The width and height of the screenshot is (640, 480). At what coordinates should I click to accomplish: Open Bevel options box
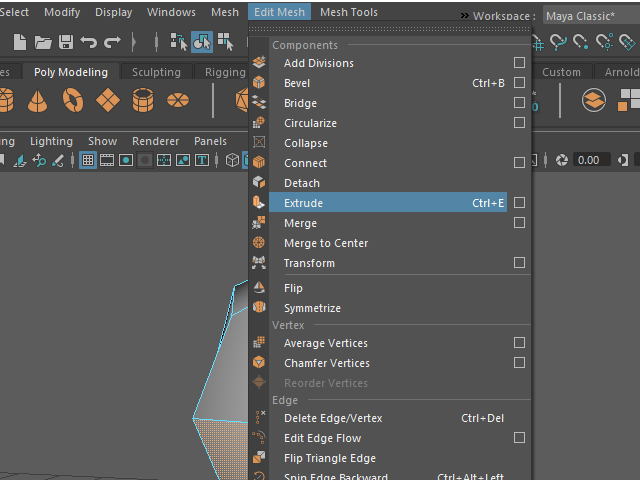pos(519,83)
